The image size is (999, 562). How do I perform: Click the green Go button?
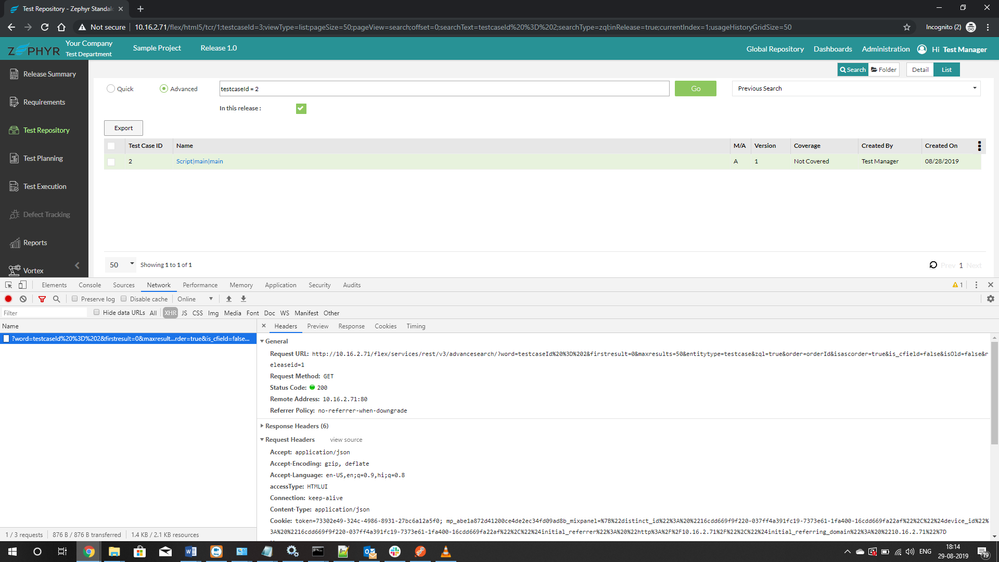click(695, 89)
